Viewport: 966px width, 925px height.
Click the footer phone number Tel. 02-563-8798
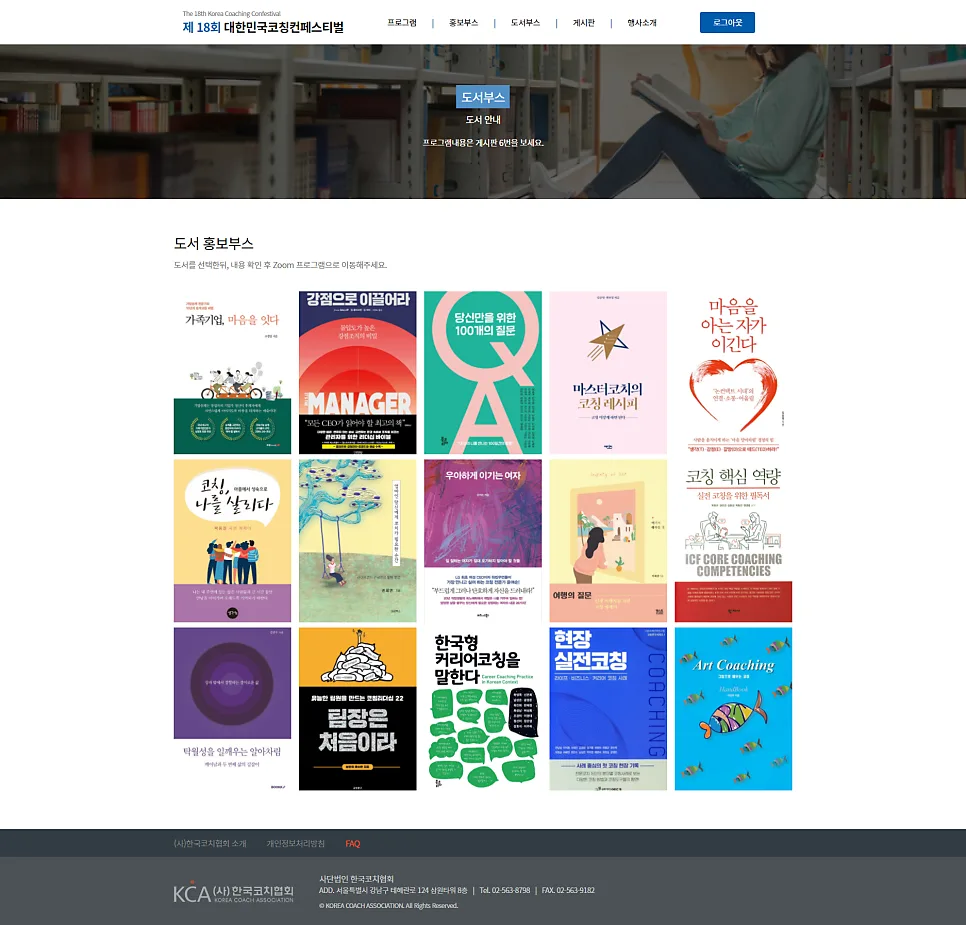[x=505, y=890]
